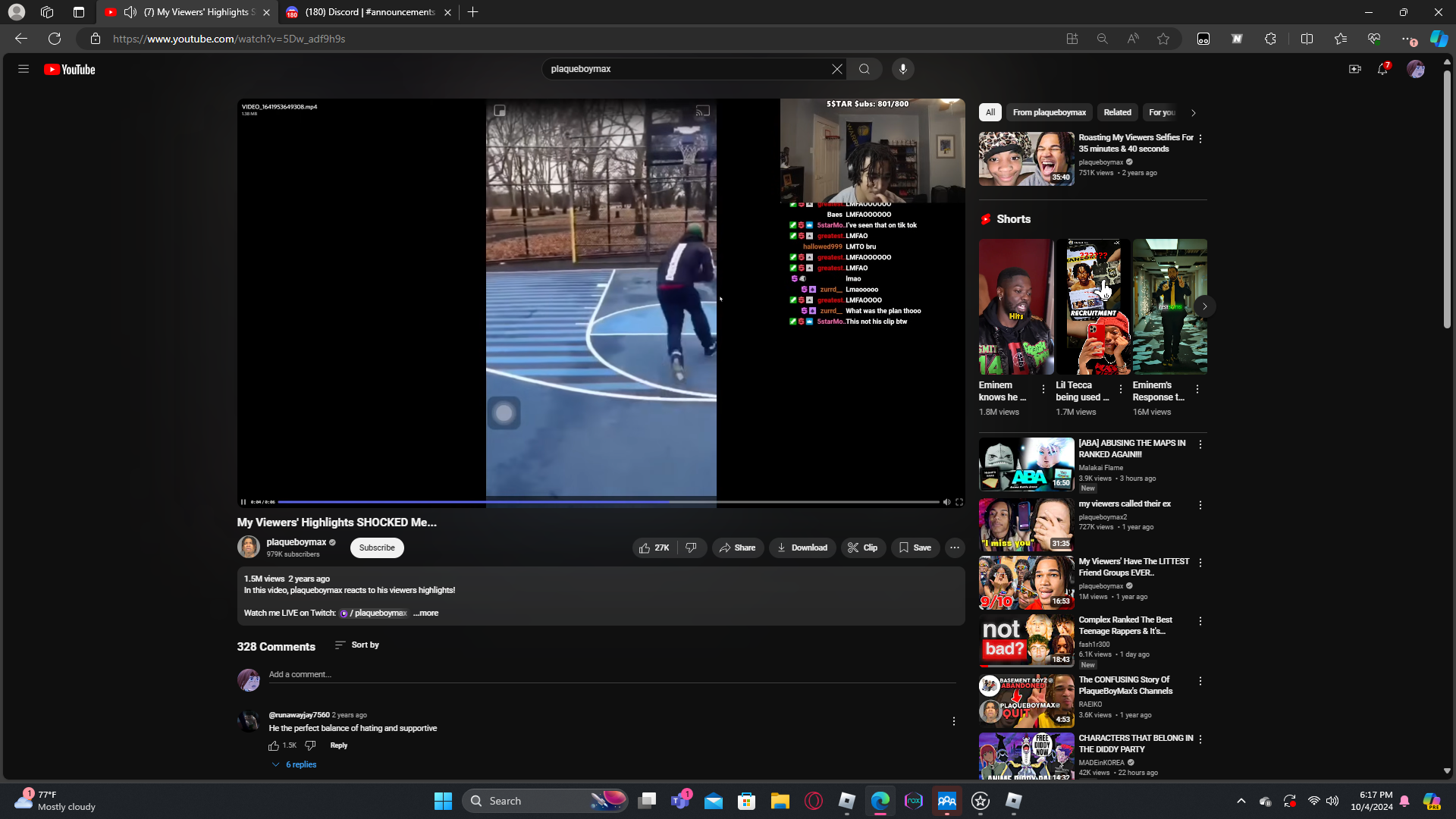Open Windows Start menu
This screenshot has height=819, width=1456.
pos(443,801)
